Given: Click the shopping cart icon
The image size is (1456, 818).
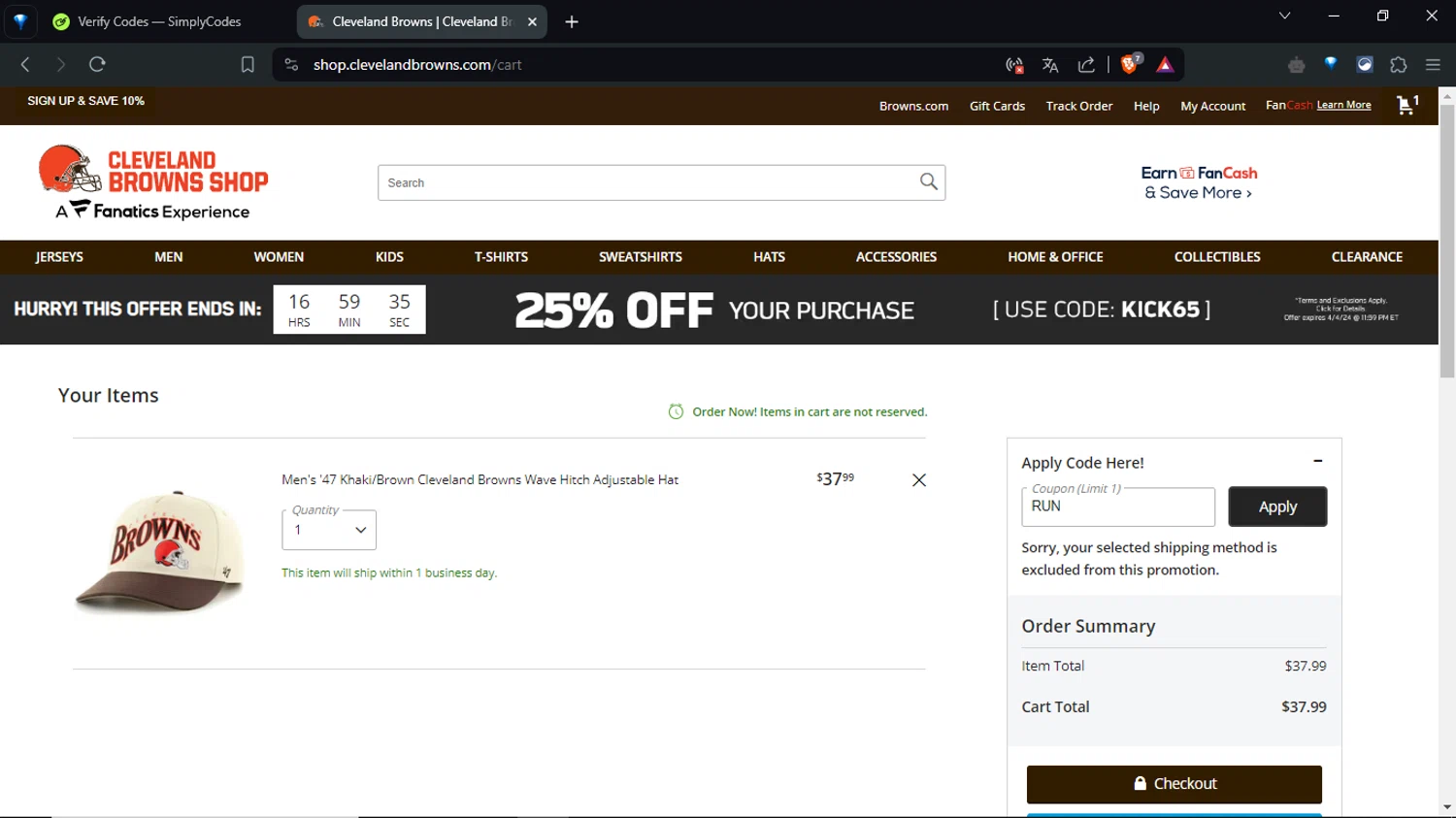Looking at the screenshot, I should 1406,104.
